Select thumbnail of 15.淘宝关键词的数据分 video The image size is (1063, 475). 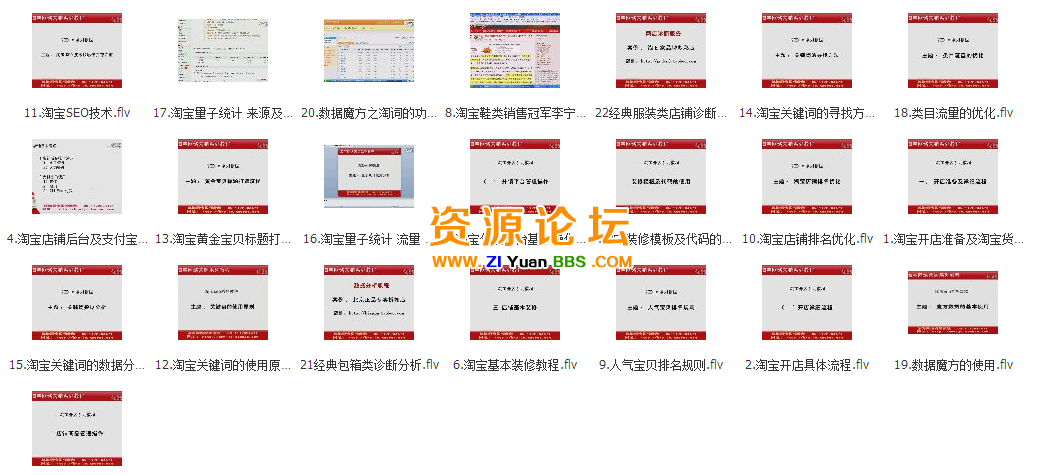77,302
